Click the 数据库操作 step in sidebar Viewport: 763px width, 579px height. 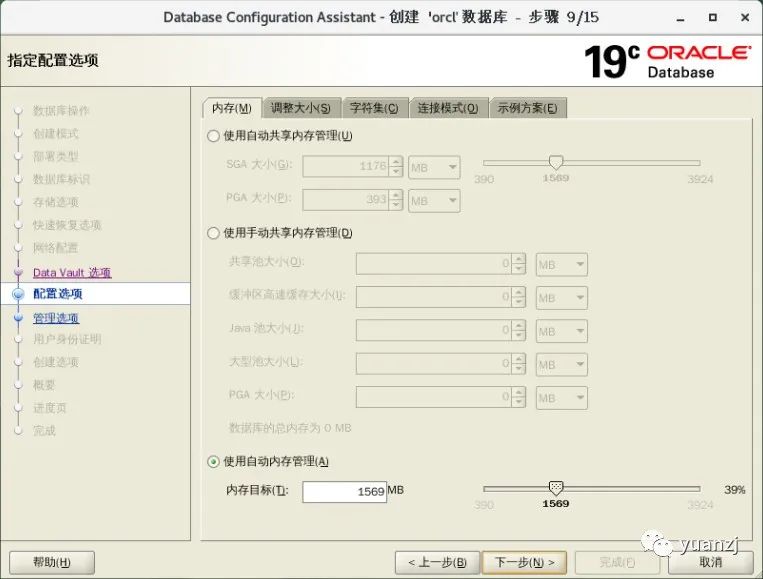coord(61,111)
